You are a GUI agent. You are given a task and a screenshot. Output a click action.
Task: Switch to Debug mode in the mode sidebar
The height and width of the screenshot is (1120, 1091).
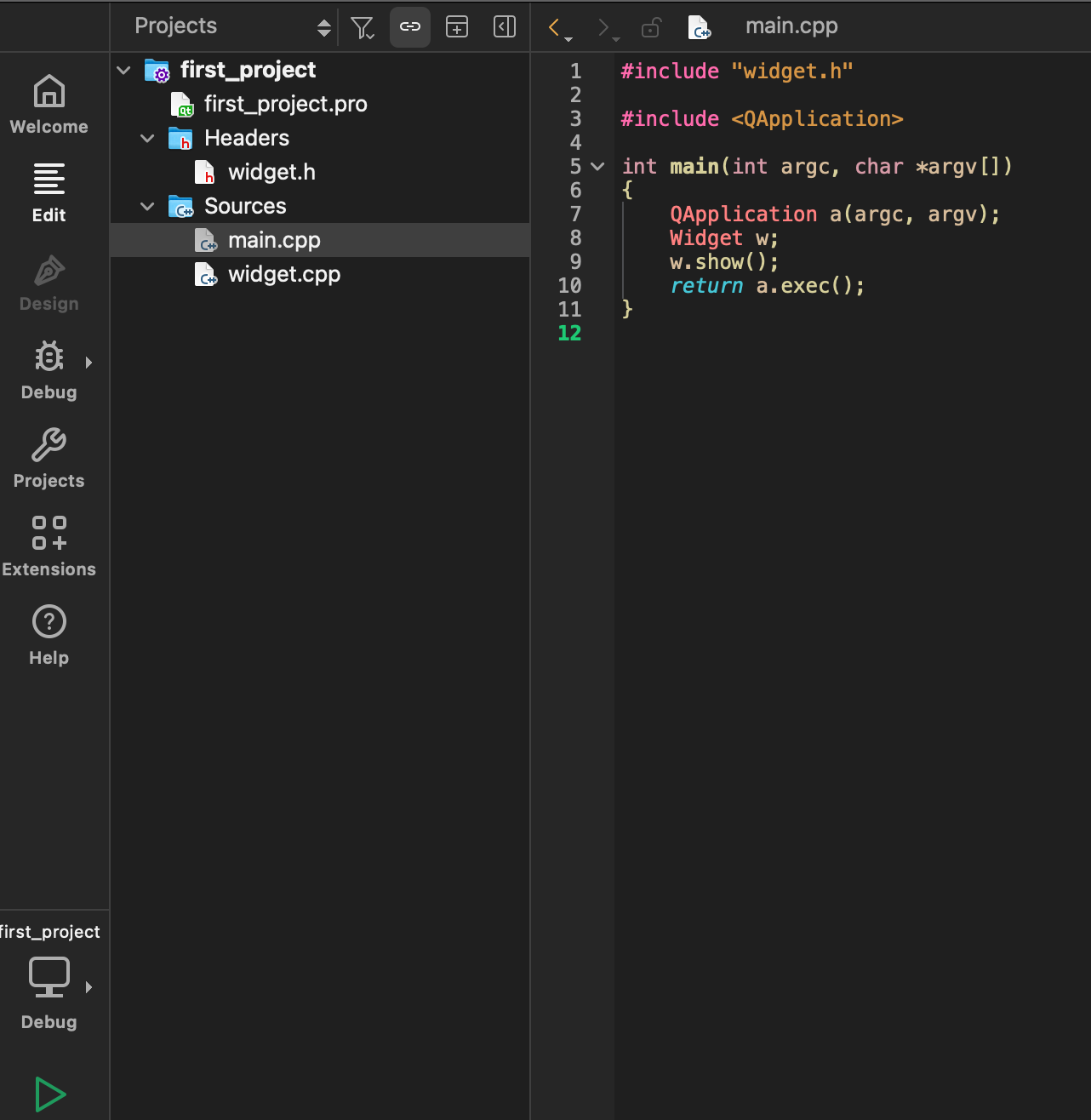(49, 371)
